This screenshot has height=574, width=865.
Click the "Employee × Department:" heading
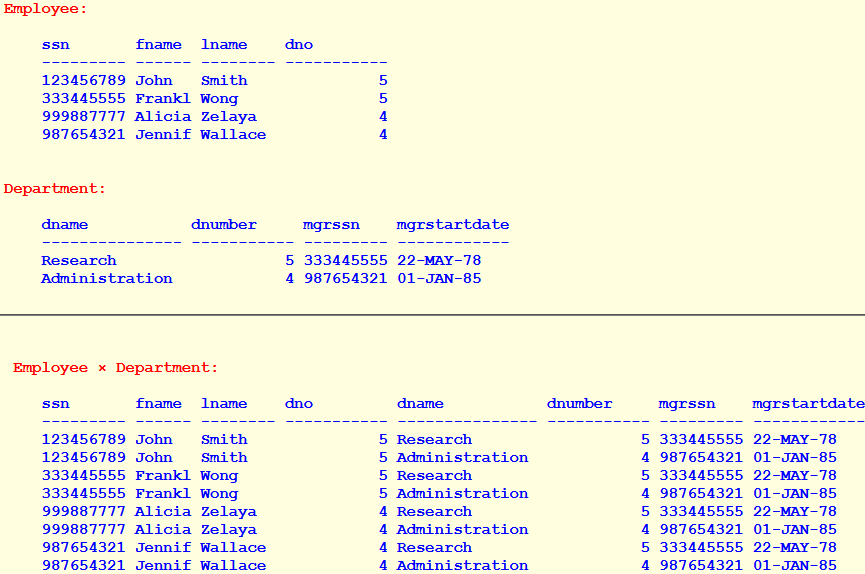pos(115,368)
